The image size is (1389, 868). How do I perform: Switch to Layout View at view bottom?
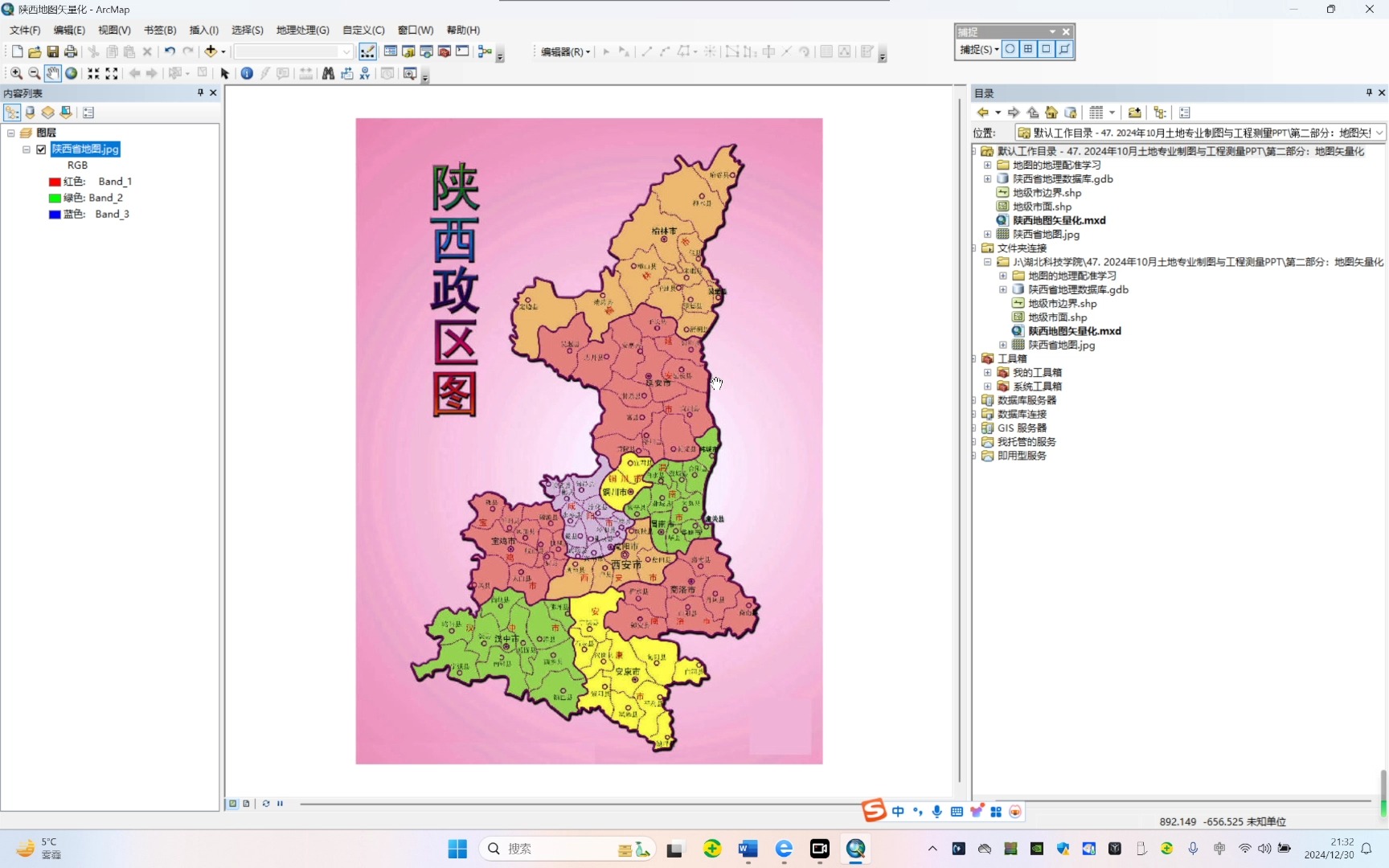coord(246,804)
